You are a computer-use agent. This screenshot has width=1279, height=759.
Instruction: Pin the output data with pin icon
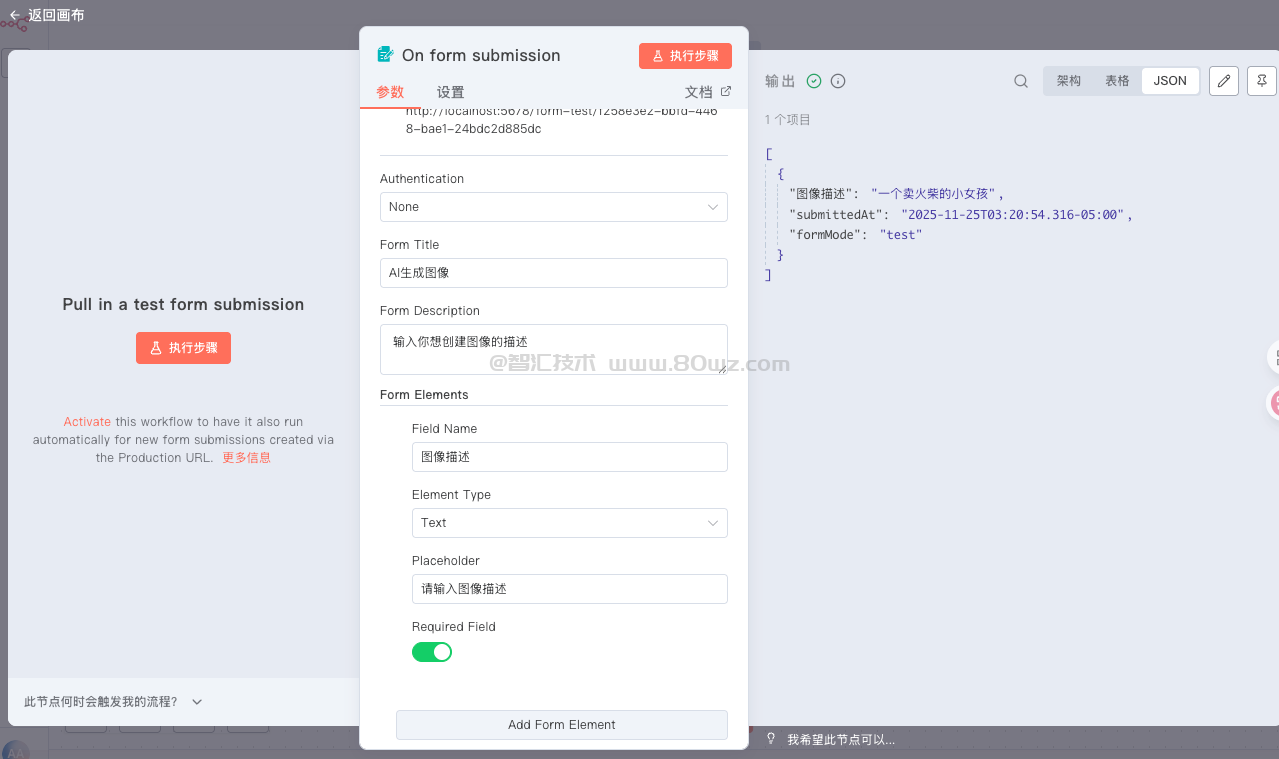(1262, 81)
